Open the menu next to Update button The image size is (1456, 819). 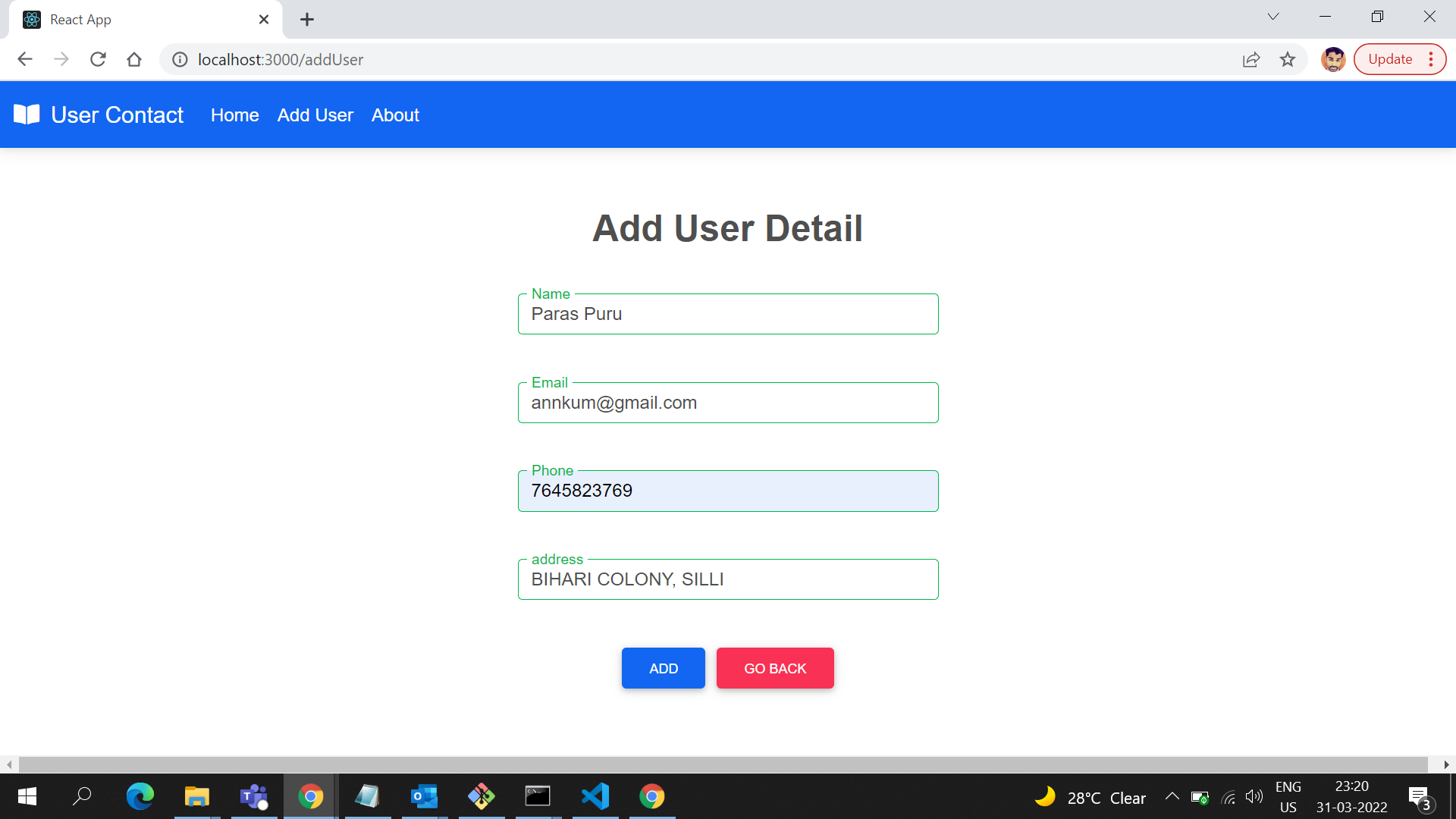tap(1430, 58)
